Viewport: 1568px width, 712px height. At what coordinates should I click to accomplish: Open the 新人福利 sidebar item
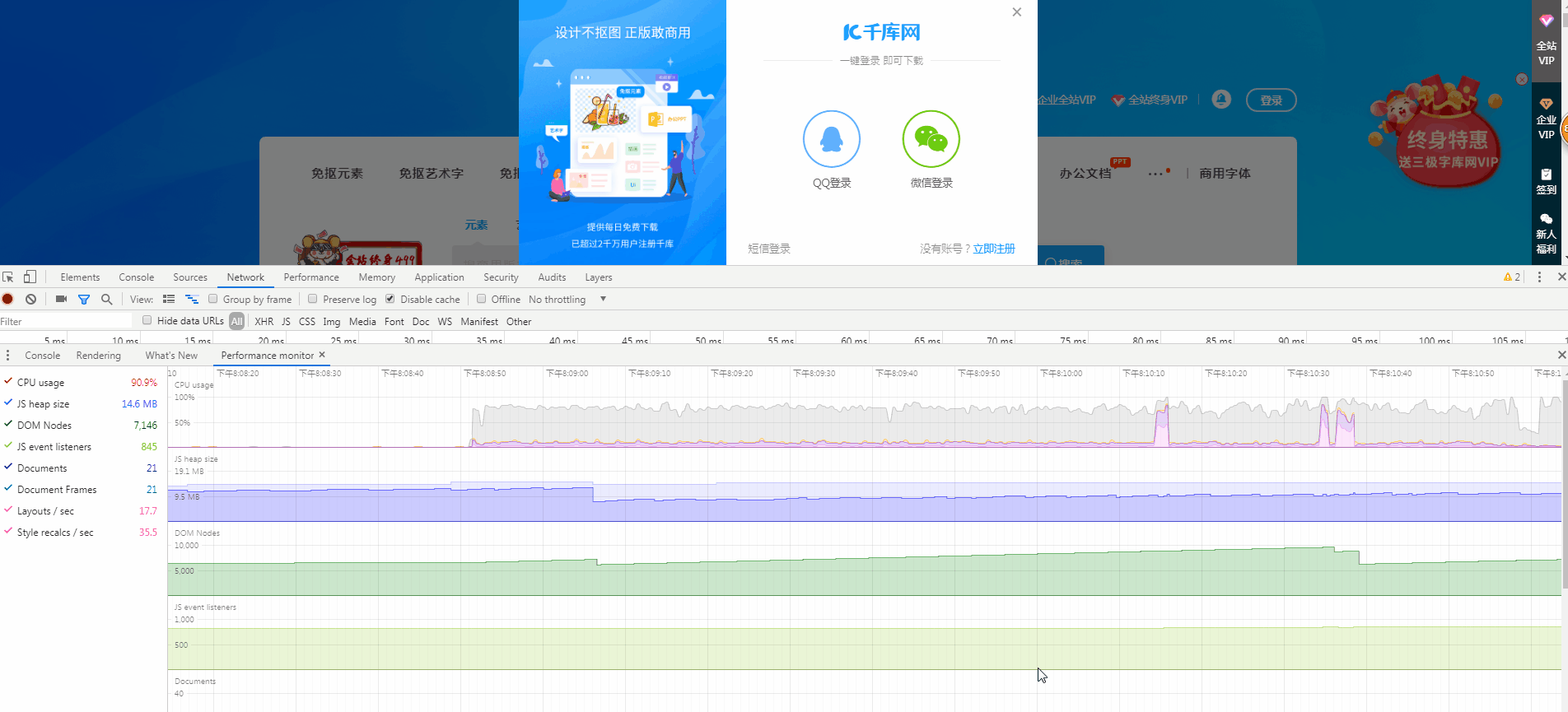tap(1547, 235)
